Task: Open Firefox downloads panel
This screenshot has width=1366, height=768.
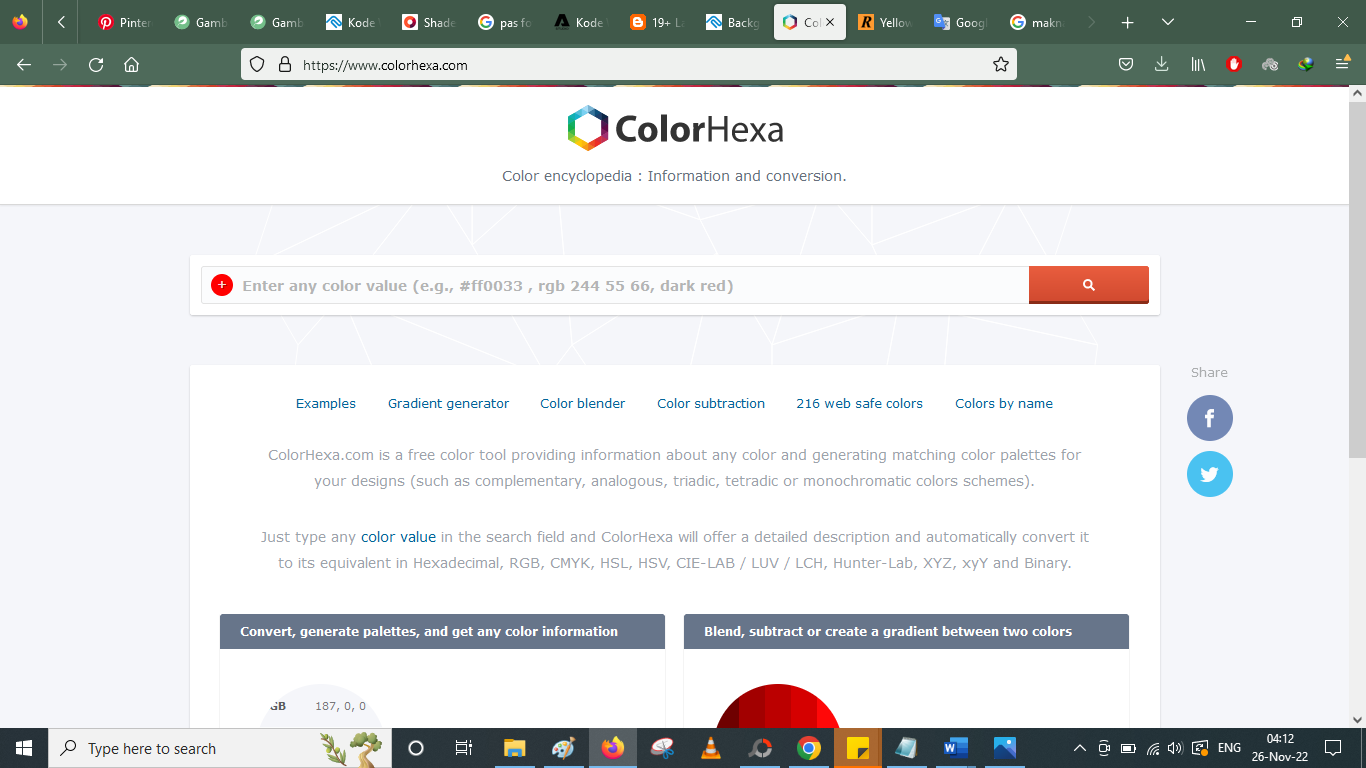Action: click(1161, 65)
